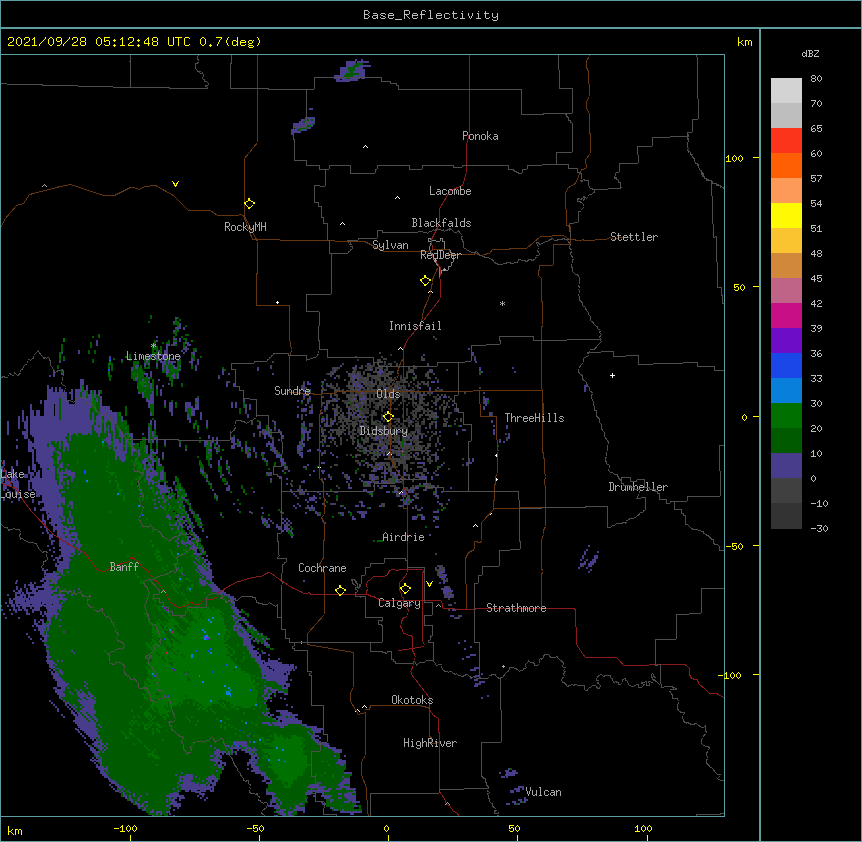Click the 80 value on dBZ legend
Screen dimensions: 862x842
coord(816,79)
